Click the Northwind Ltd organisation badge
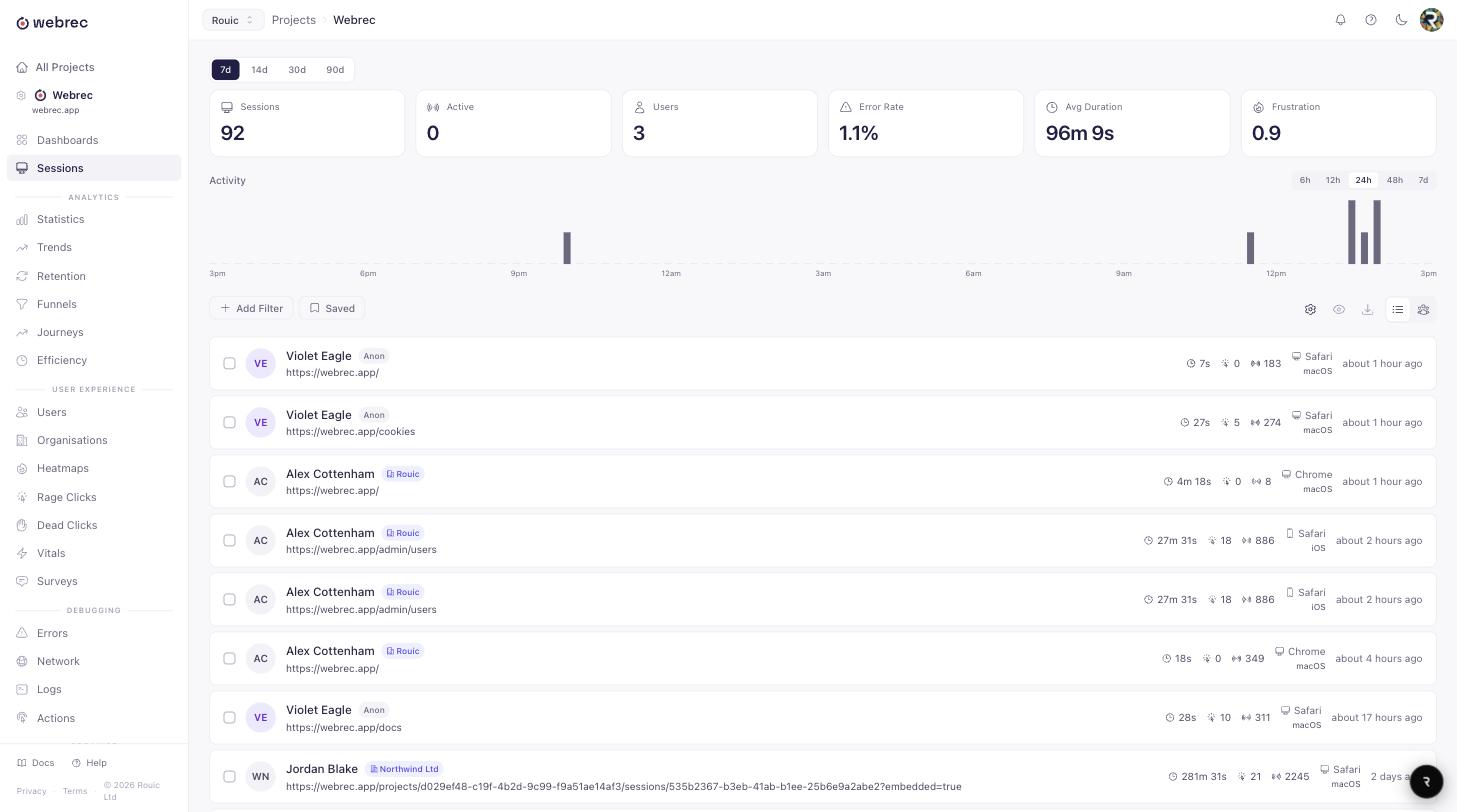Viewport: 1457px width, 812px height. [x=405, y=769]
